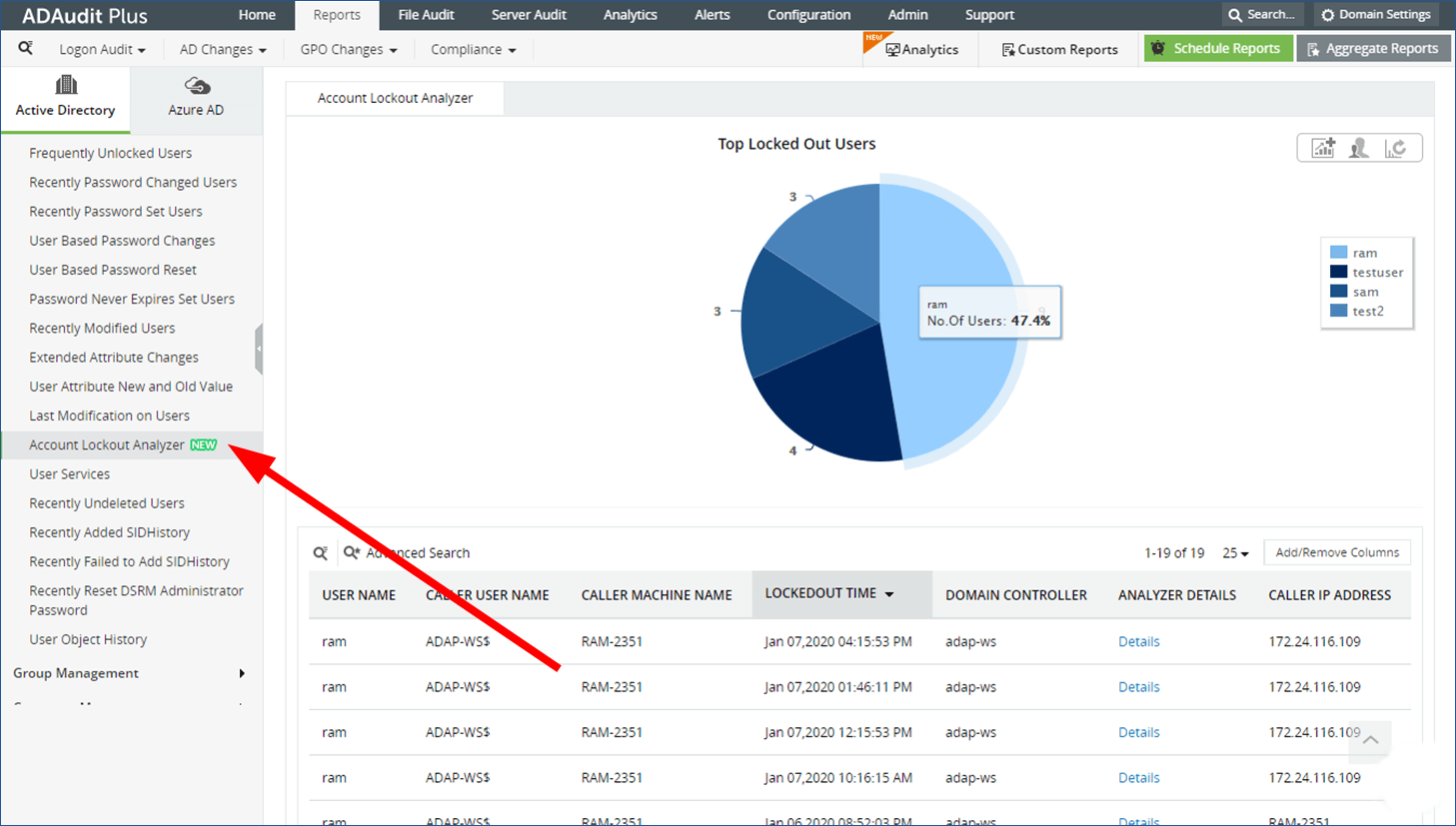The width and height of the screenshot is (1456, 826).
Task: Open the File Audit menu
Action: click(426, 14)
